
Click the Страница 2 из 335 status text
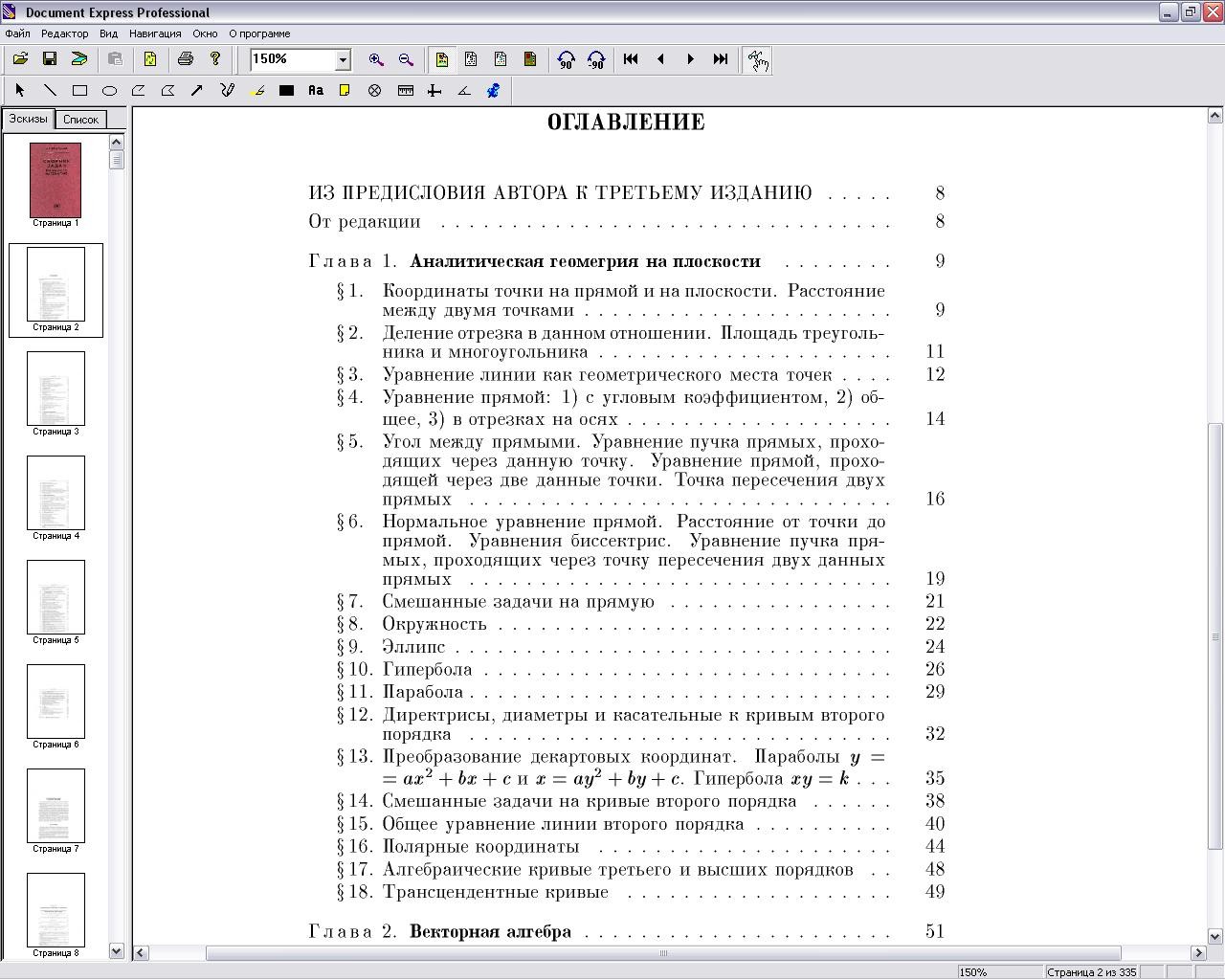1091,972
